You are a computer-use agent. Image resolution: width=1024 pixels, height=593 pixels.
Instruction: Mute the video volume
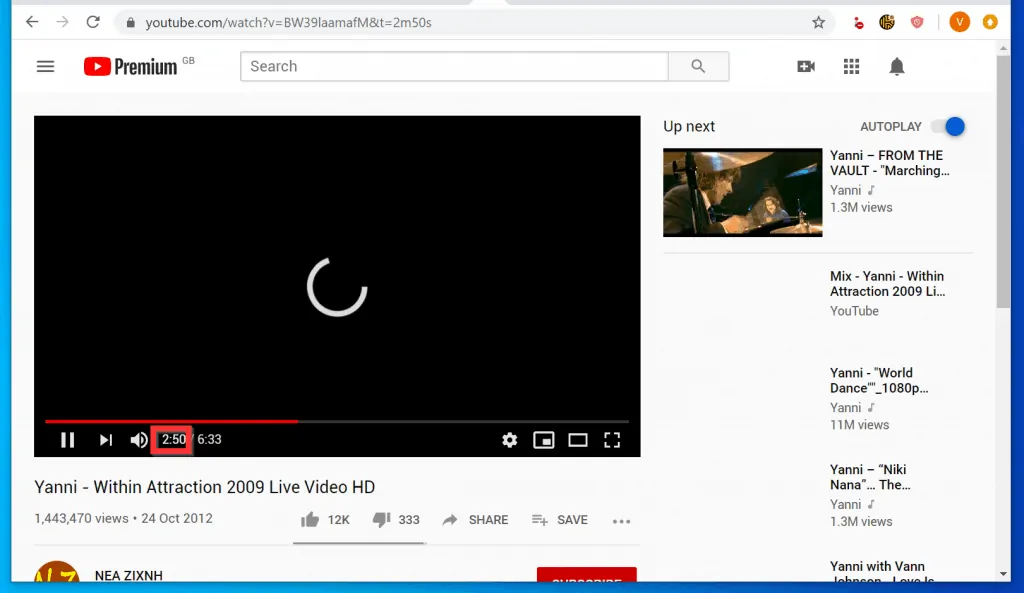[x=139, y=440]
